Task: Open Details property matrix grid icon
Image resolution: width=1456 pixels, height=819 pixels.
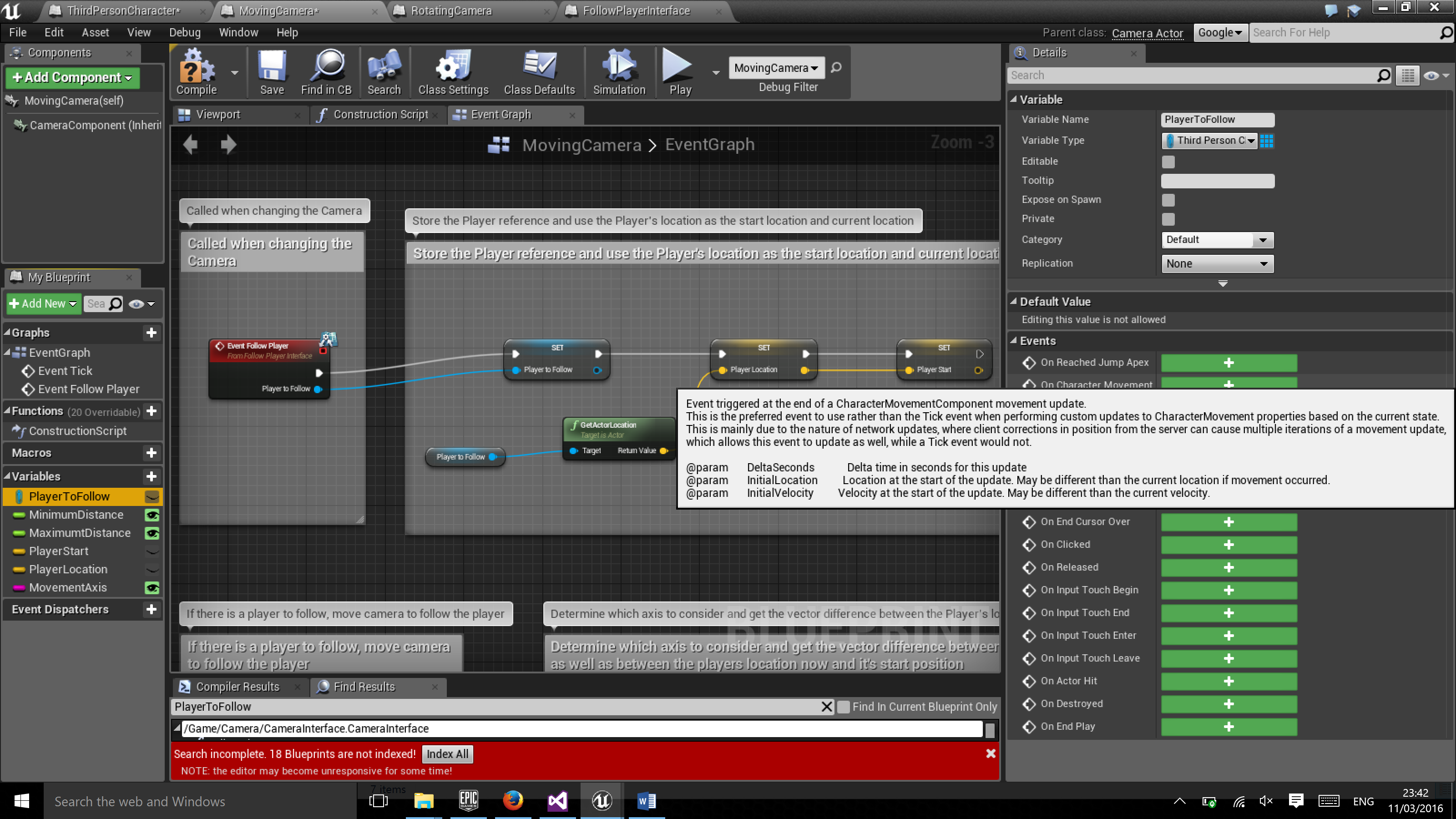Action: click(x=1408, y=75)
